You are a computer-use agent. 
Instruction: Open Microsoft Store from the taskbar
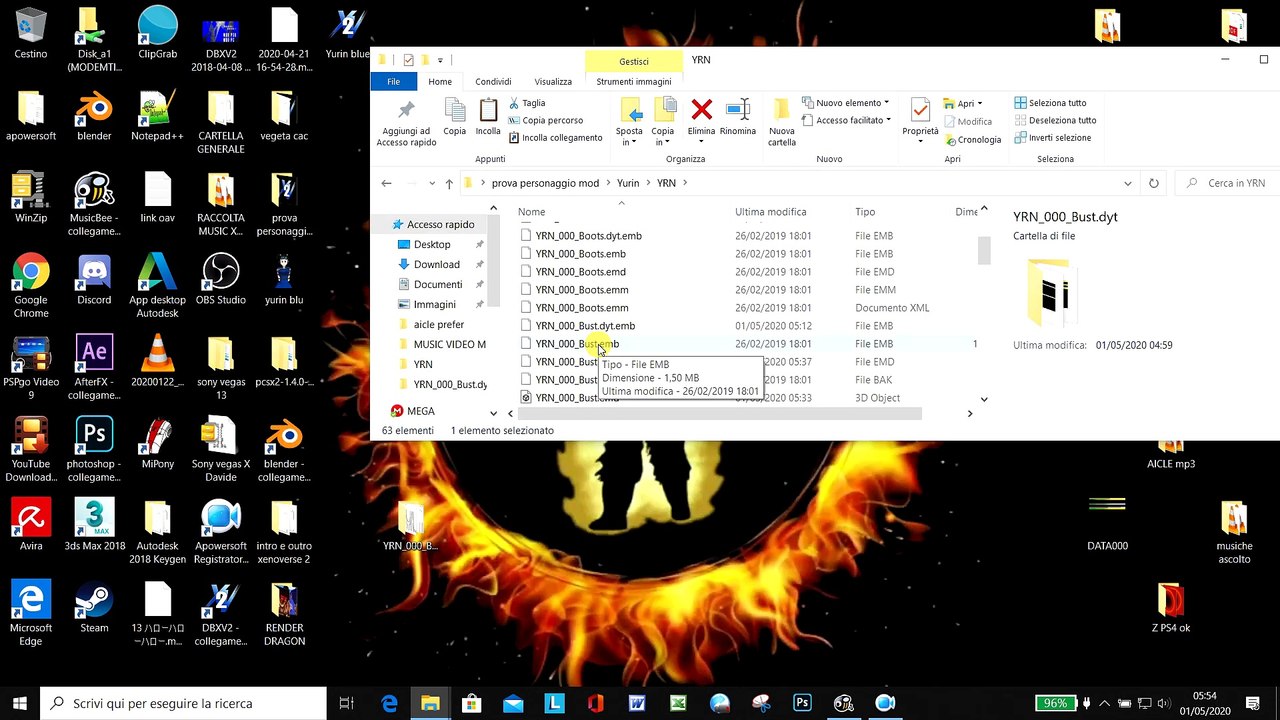coord(472,703)
